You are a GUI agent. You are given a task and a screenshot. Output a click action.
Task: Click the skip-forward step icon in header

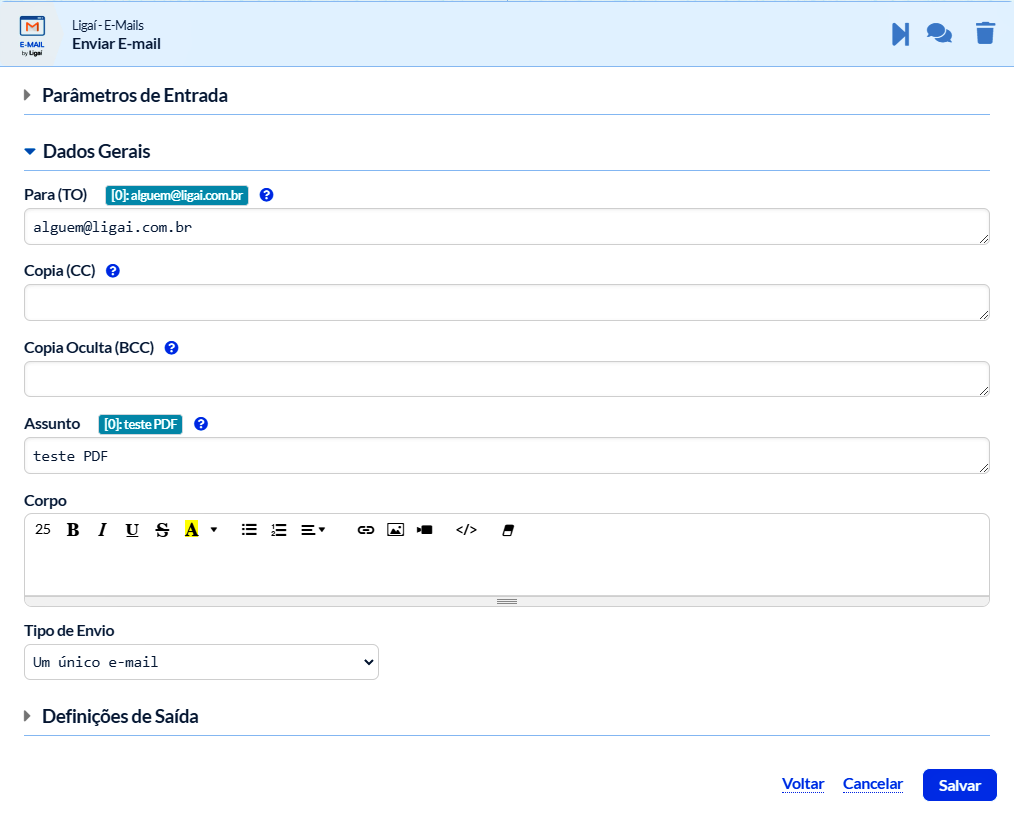coord(900,34)
